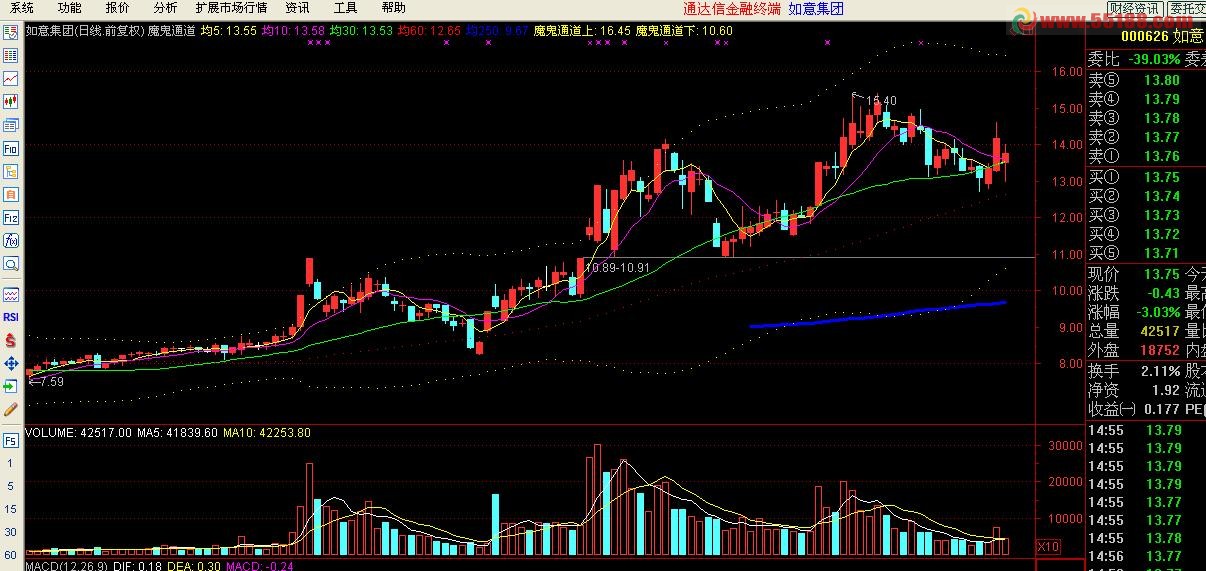Screen dimensions: 1206x571
Task: Click the stacked windows icon in the sidebar
Action: [11, 125]
